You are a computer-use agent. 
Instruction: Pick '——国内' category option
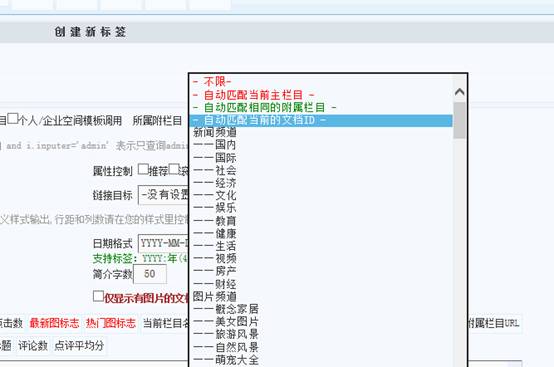(x=321, y=145)
